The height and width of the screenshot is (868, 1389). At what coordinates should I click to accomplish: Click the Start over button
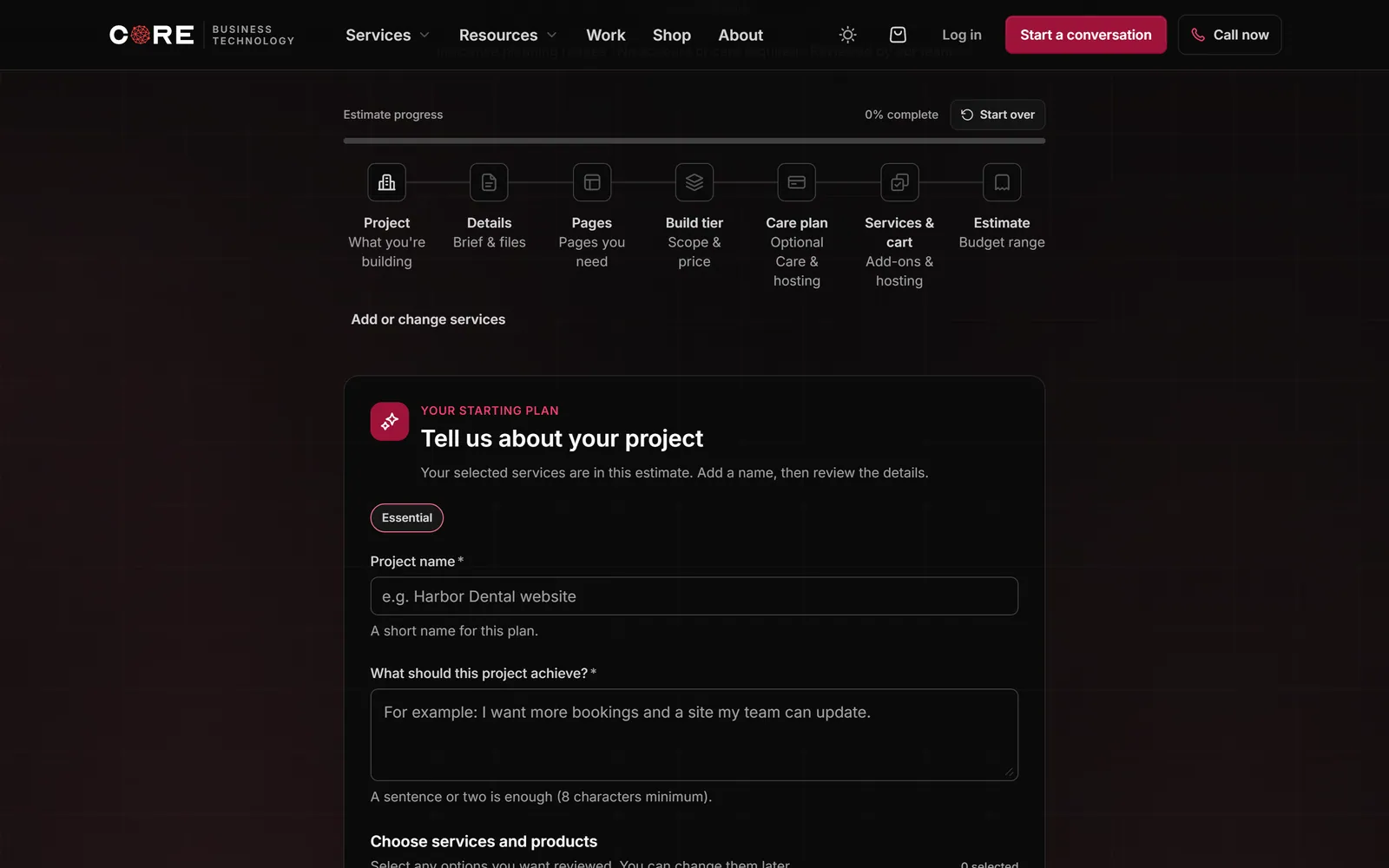997,115
